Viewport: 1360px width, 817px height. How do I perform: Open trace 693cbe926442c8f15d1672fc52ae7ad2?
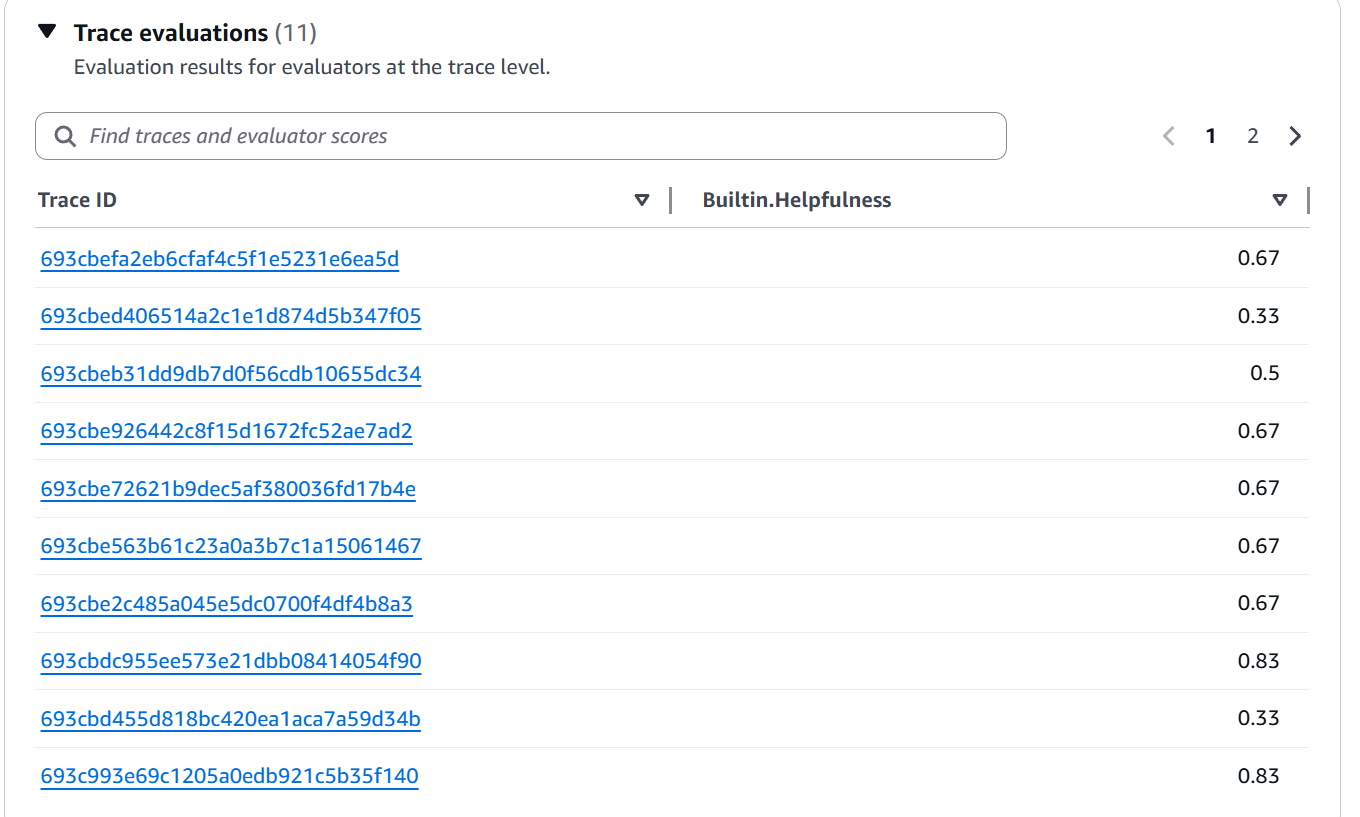pos(225,430)
